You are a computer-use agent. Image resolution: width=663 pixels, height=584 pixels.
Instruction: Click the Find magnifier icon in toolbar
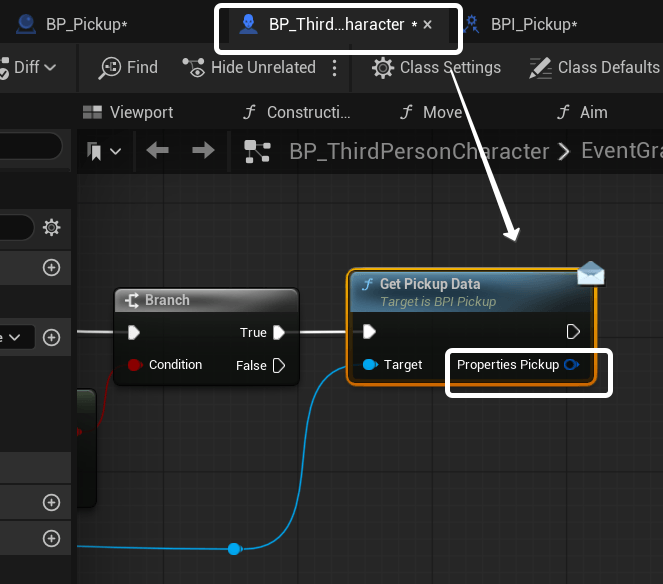[x=110, y=68]
